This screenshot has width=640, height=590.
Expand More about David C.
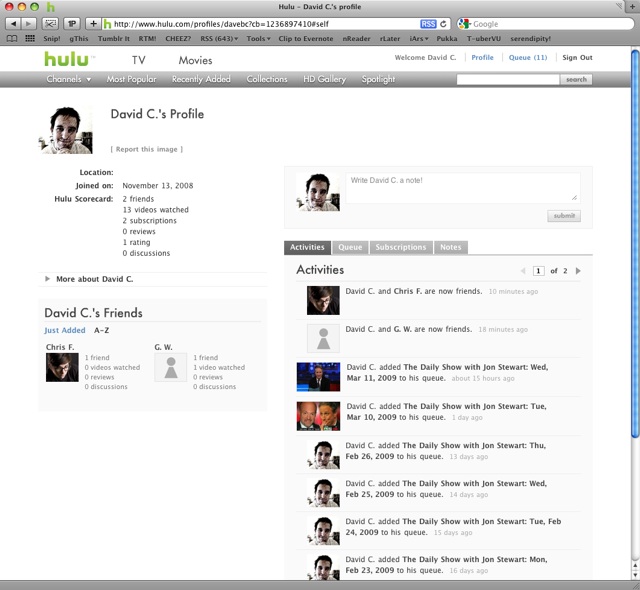click(x=89, y=279)
